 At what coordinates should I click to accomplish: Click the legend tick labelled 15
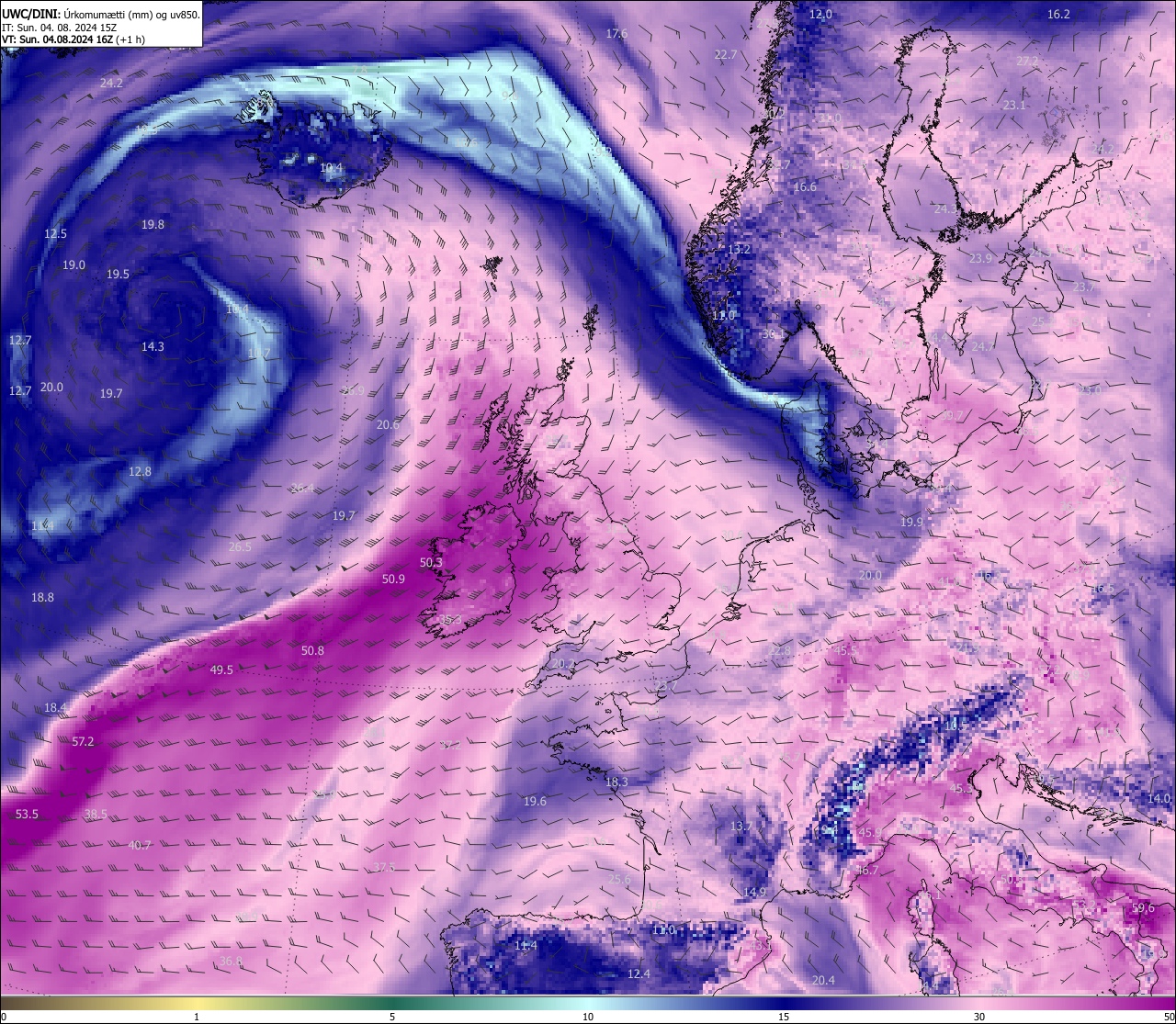[784, 1017]
